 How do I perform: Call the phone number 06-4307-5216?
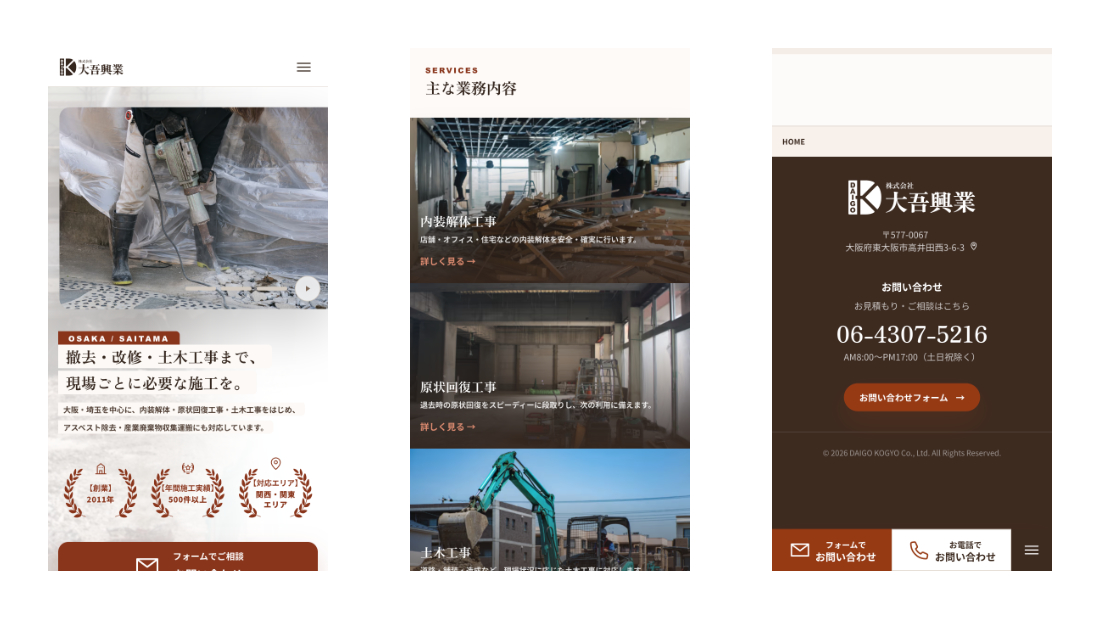[x=911, y=334]
